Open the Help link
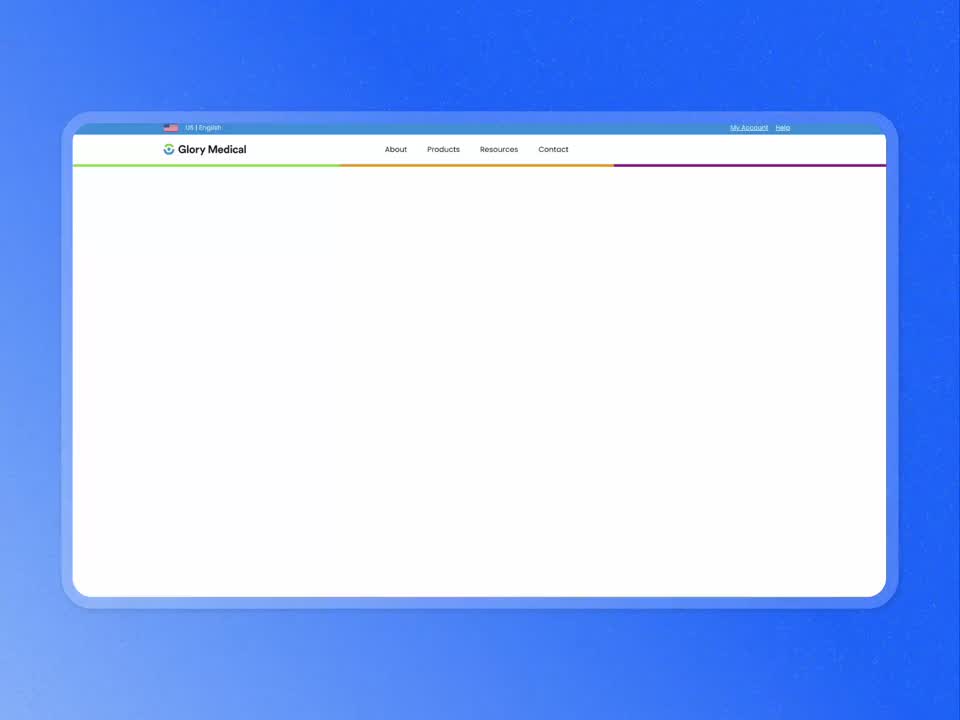 click(782, 128)
